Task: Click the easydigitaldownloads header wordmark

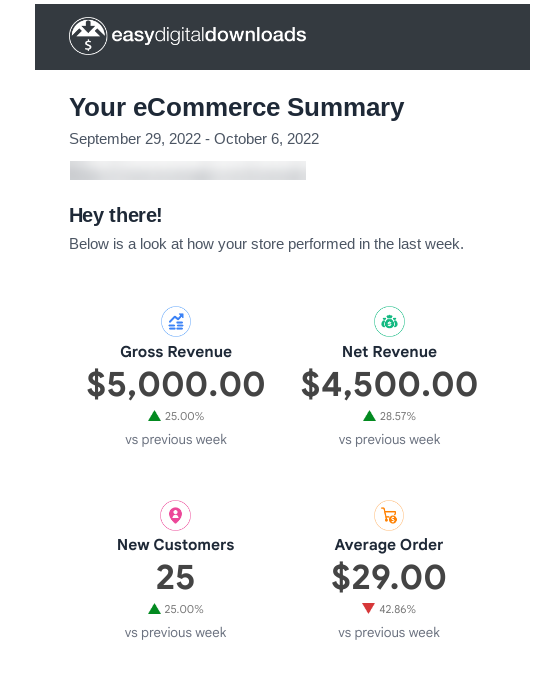Action: (209, 35)
